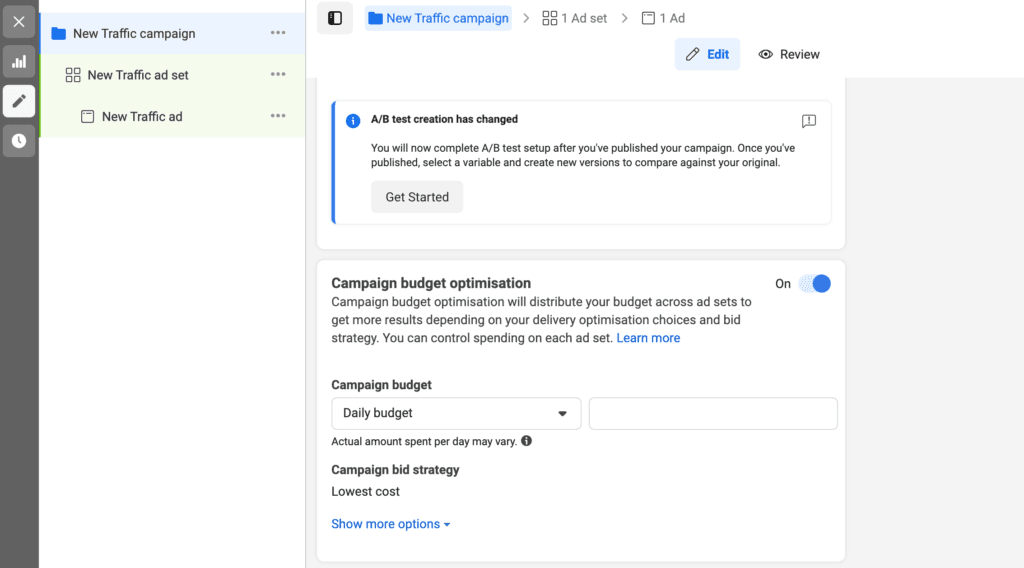Image resolution: width=1024 pixels, height=568 pixels.
Task: Open the bar chart performance view icon
Action: pyautogui.click(x=19, y=61)
